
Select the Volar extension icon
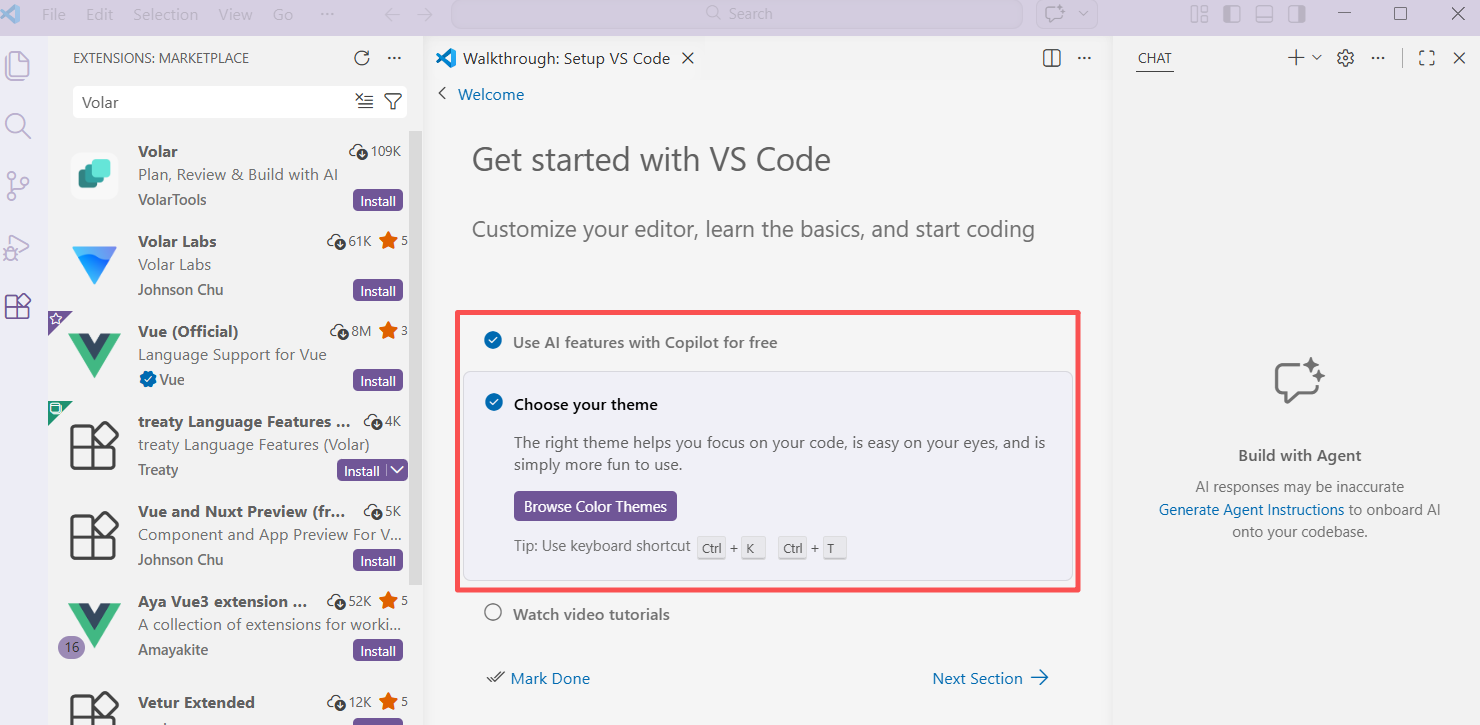point(95,175)
